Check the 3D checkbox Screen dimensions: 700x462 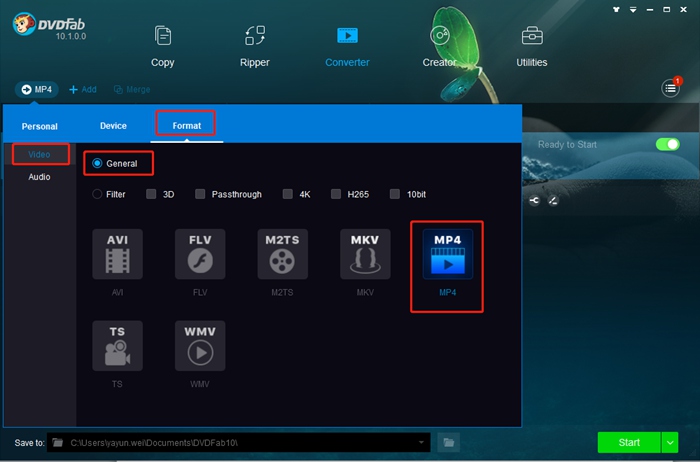(151, 194)
